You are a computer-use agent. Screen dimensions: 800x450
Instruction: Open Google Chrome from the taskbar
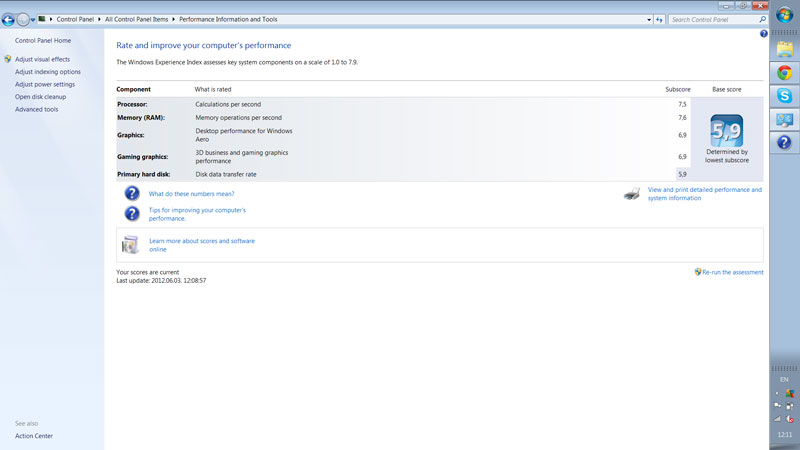785,72
